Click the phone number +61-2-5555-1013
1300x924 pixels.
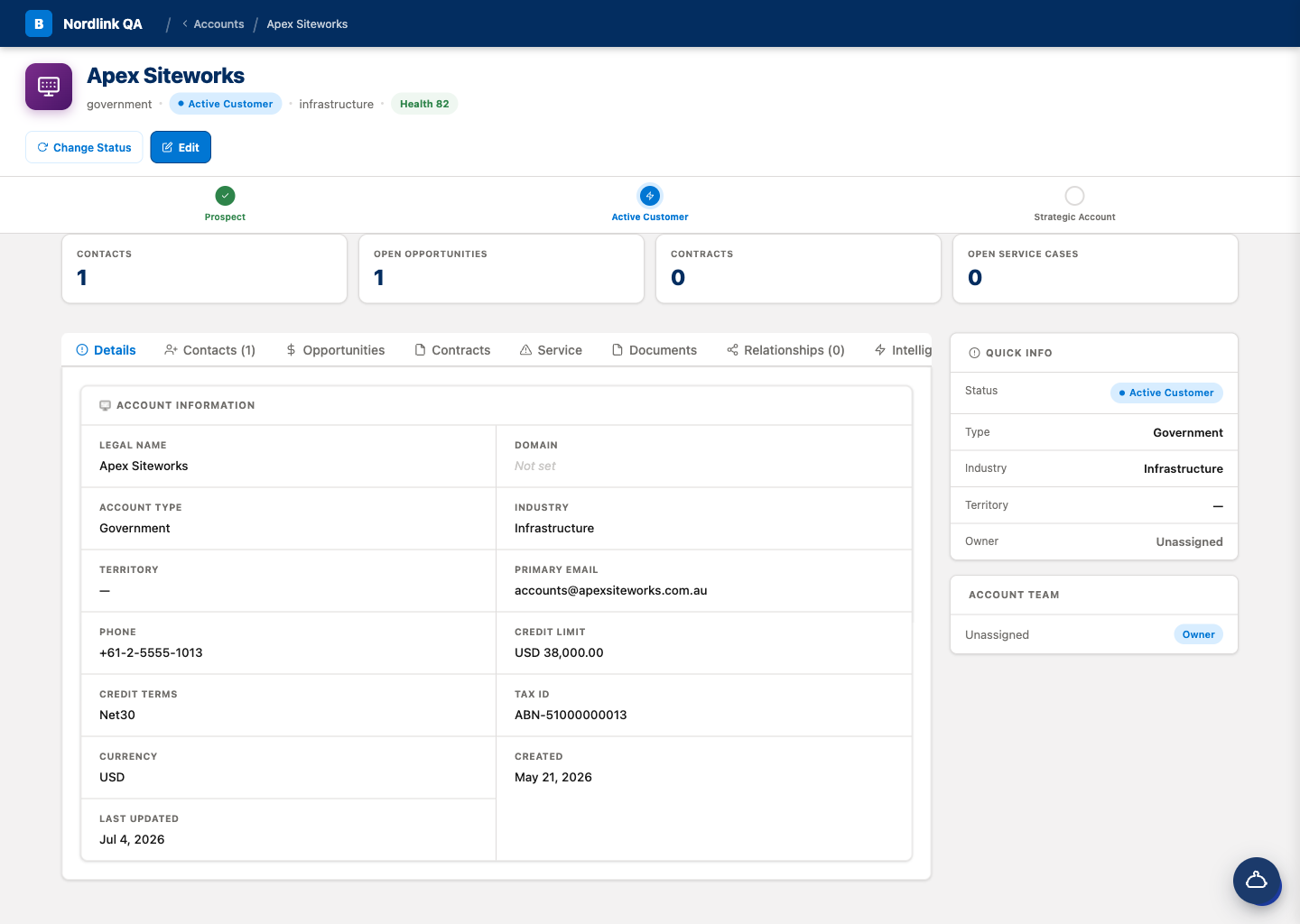[151, 652]
